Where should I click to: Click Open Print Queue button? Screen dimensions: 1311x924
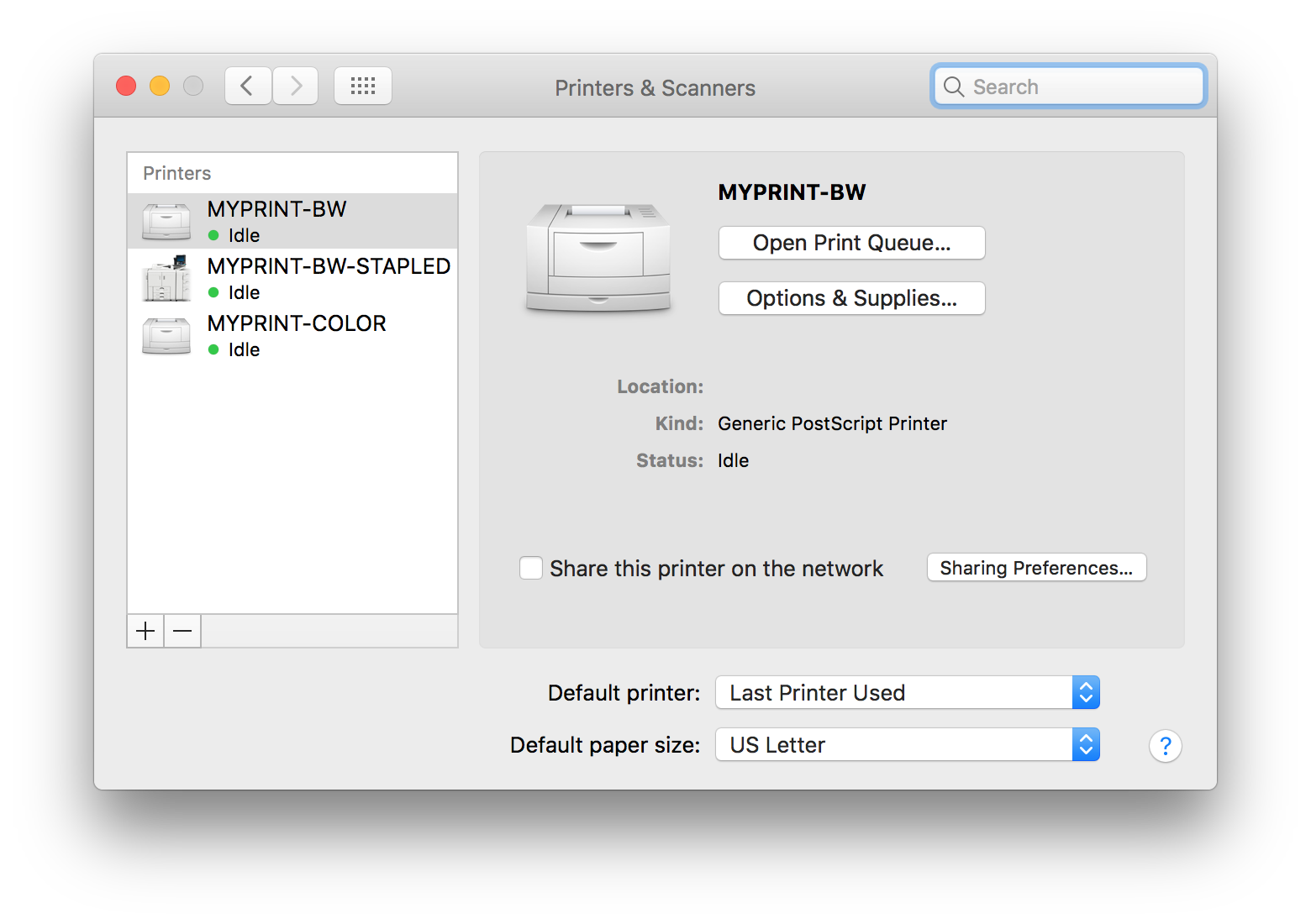(x=851, y=243)
